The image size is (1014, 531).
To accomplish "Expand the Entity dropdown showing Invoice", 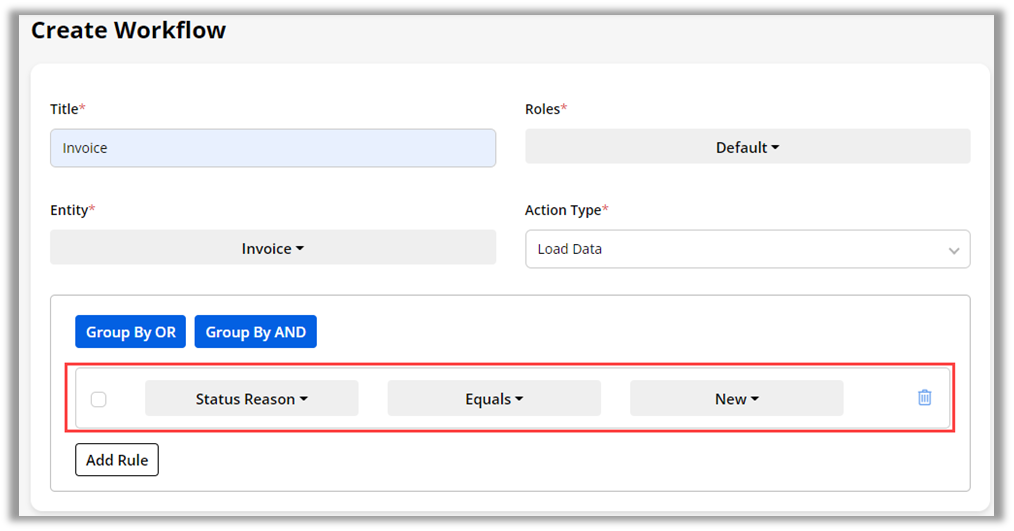I will pos(273,248).
